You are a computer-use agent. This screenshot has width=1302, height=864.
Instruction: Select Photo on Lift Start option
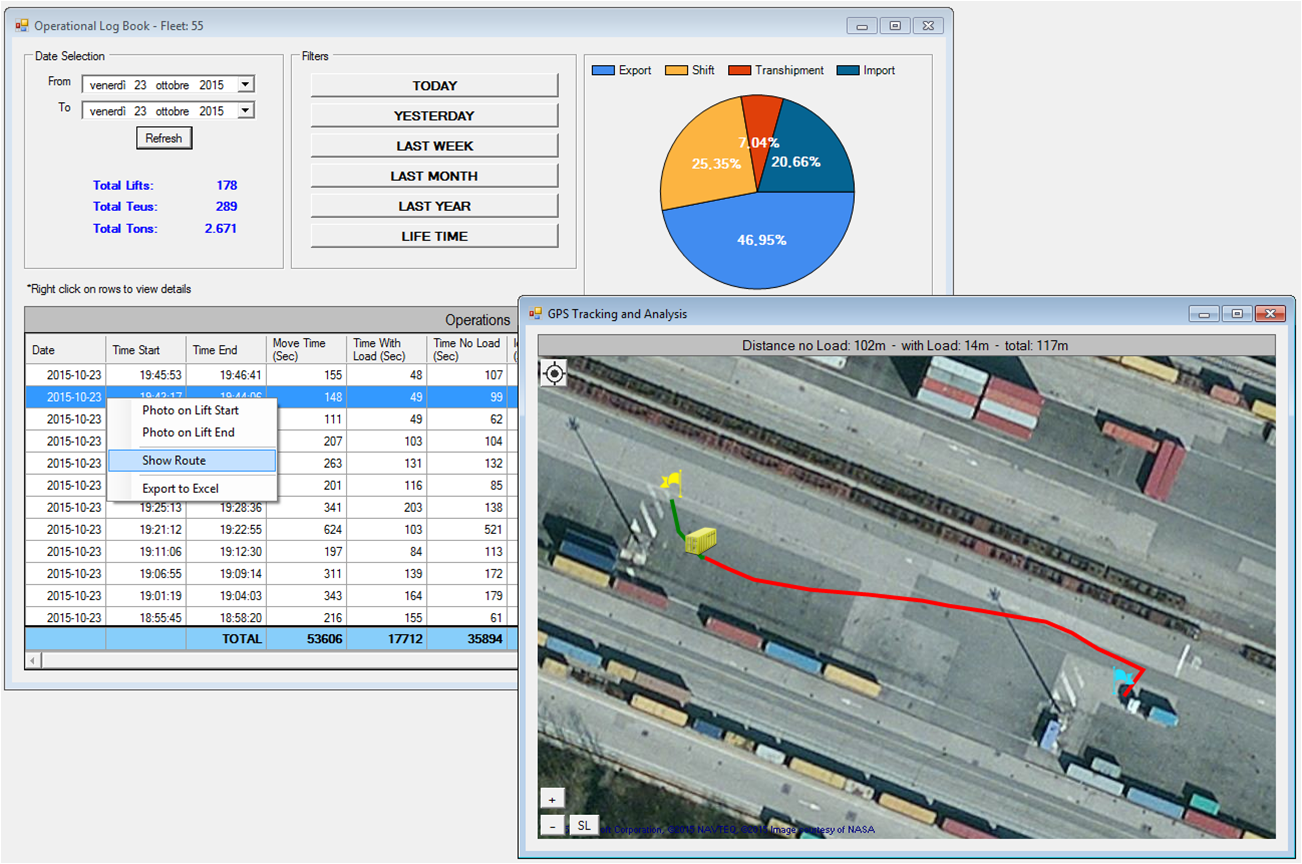pyautogui.click(x=191, y=411)
